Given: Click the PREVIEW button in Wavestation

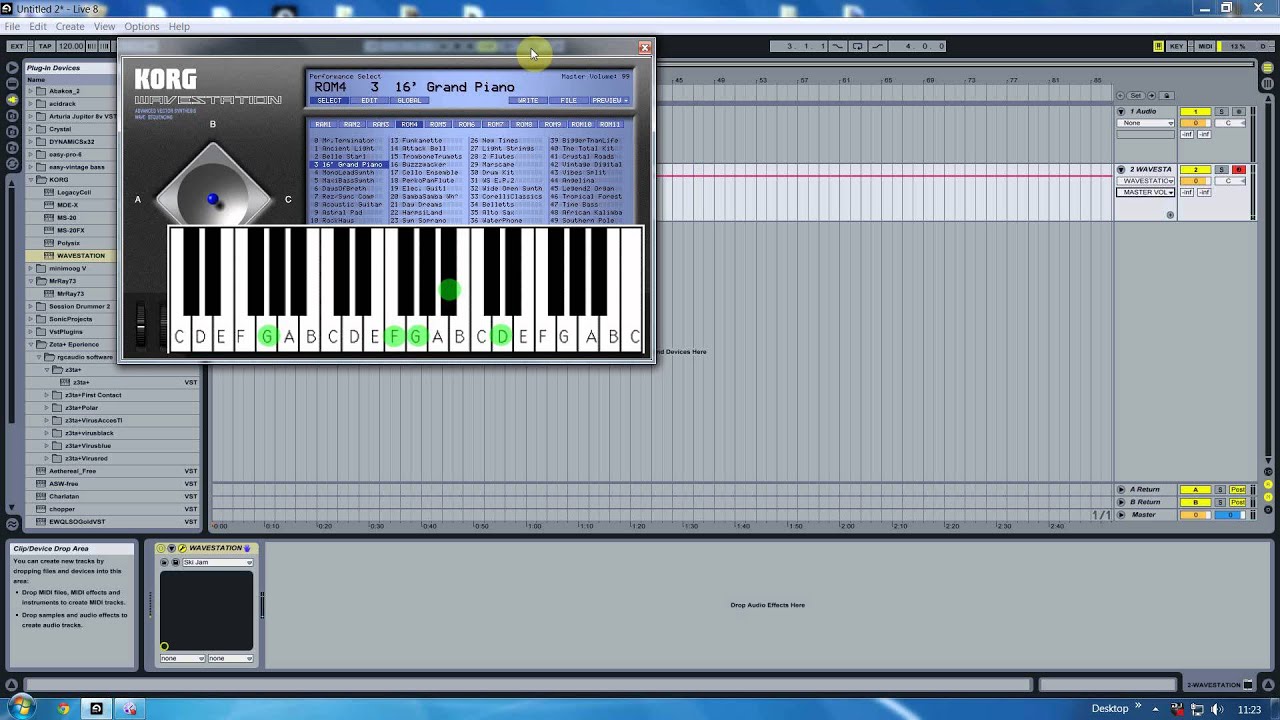Looking at the screenshot, I should (609, 100).
